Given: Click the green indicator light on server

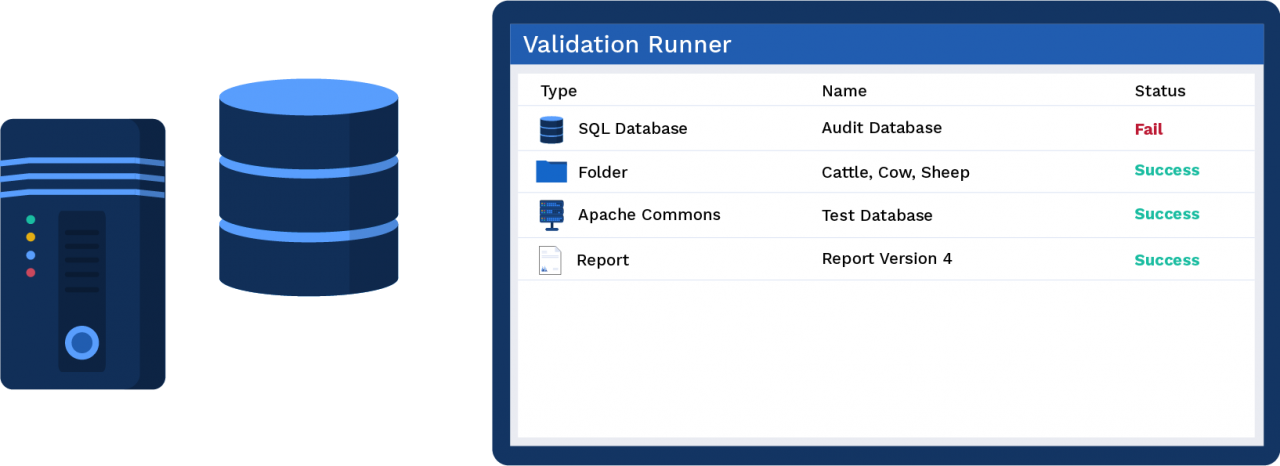Looking at the screenshot, I should (x=30, y=219).
